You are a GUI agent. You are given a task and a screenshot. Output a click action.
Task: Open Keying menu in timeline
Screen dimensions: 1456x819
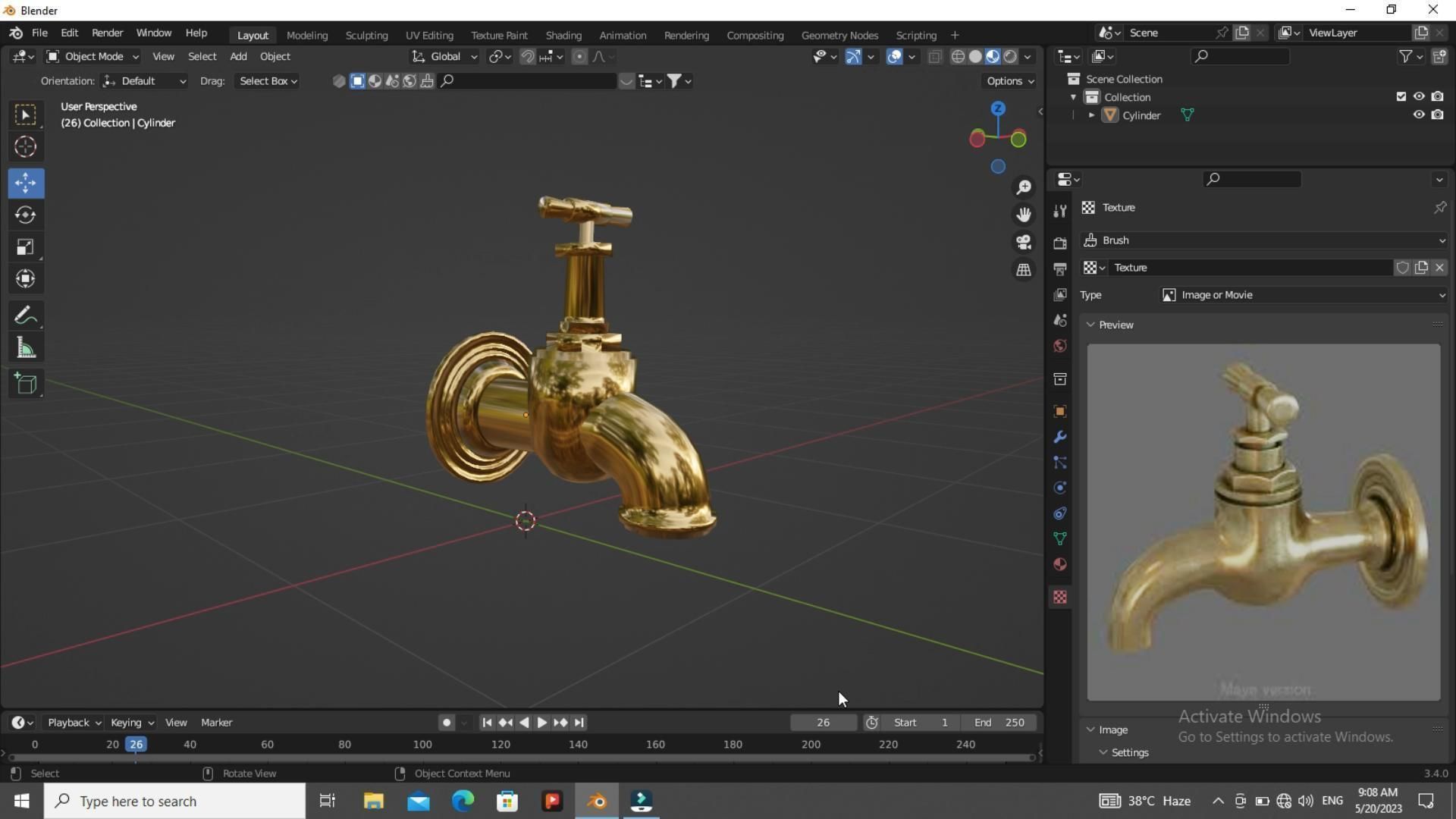pyautogui.click(x=131, y=723)
